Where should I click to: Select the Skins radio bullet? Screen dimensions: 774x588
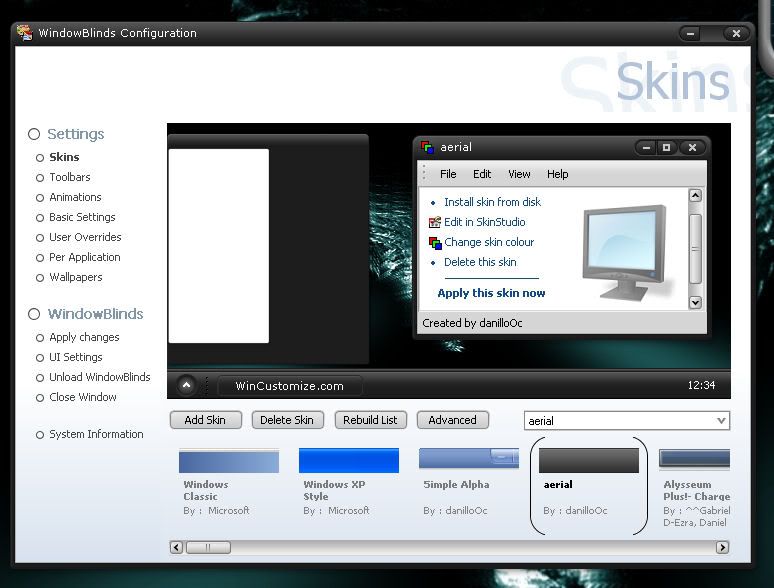pyautogui.click(x=40, y=158)
